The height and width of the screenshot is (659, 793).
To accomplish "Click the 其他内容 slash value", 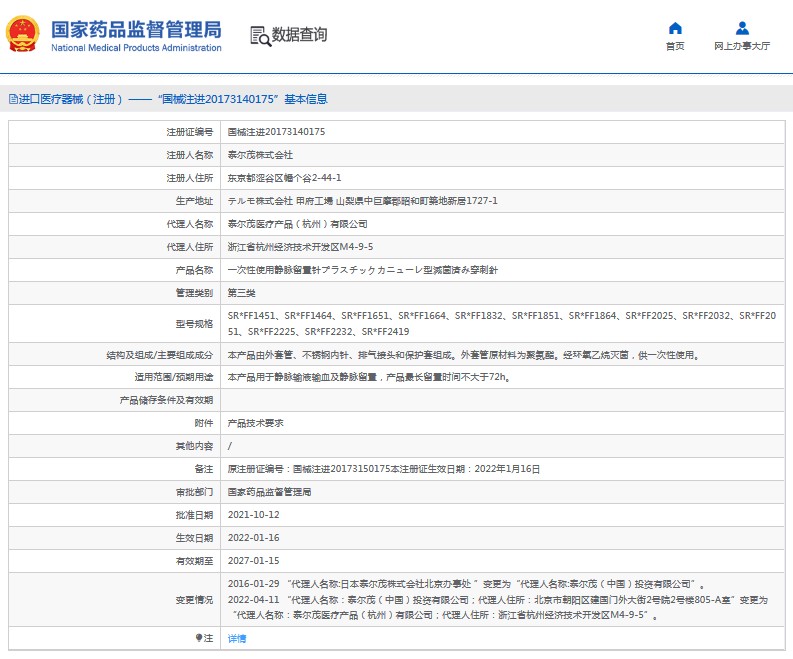I will [x=230, y=446].
